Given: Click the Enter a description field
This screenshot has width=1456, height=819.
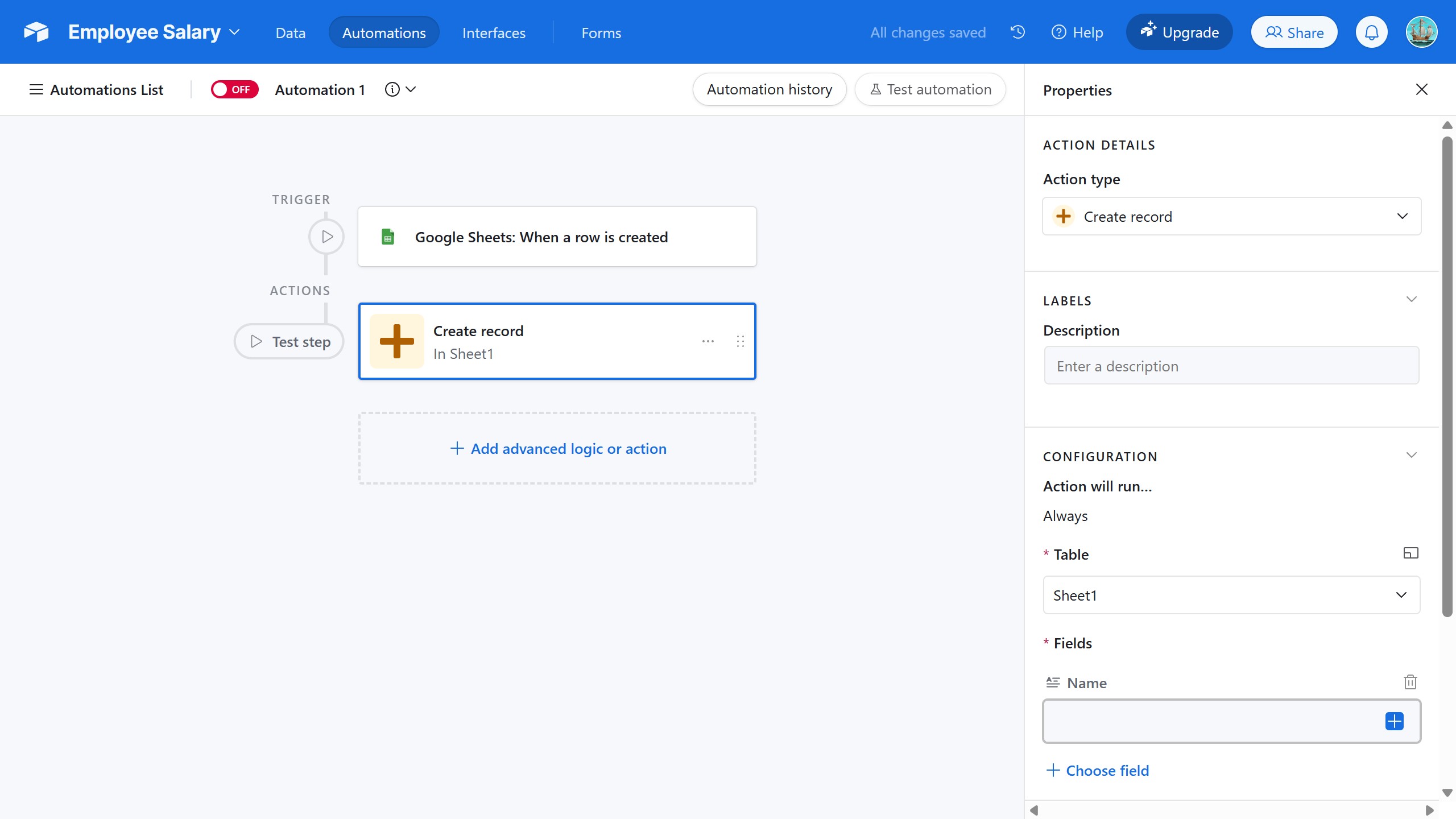Looking at the screenshot, I should [x=1231, y=366].
